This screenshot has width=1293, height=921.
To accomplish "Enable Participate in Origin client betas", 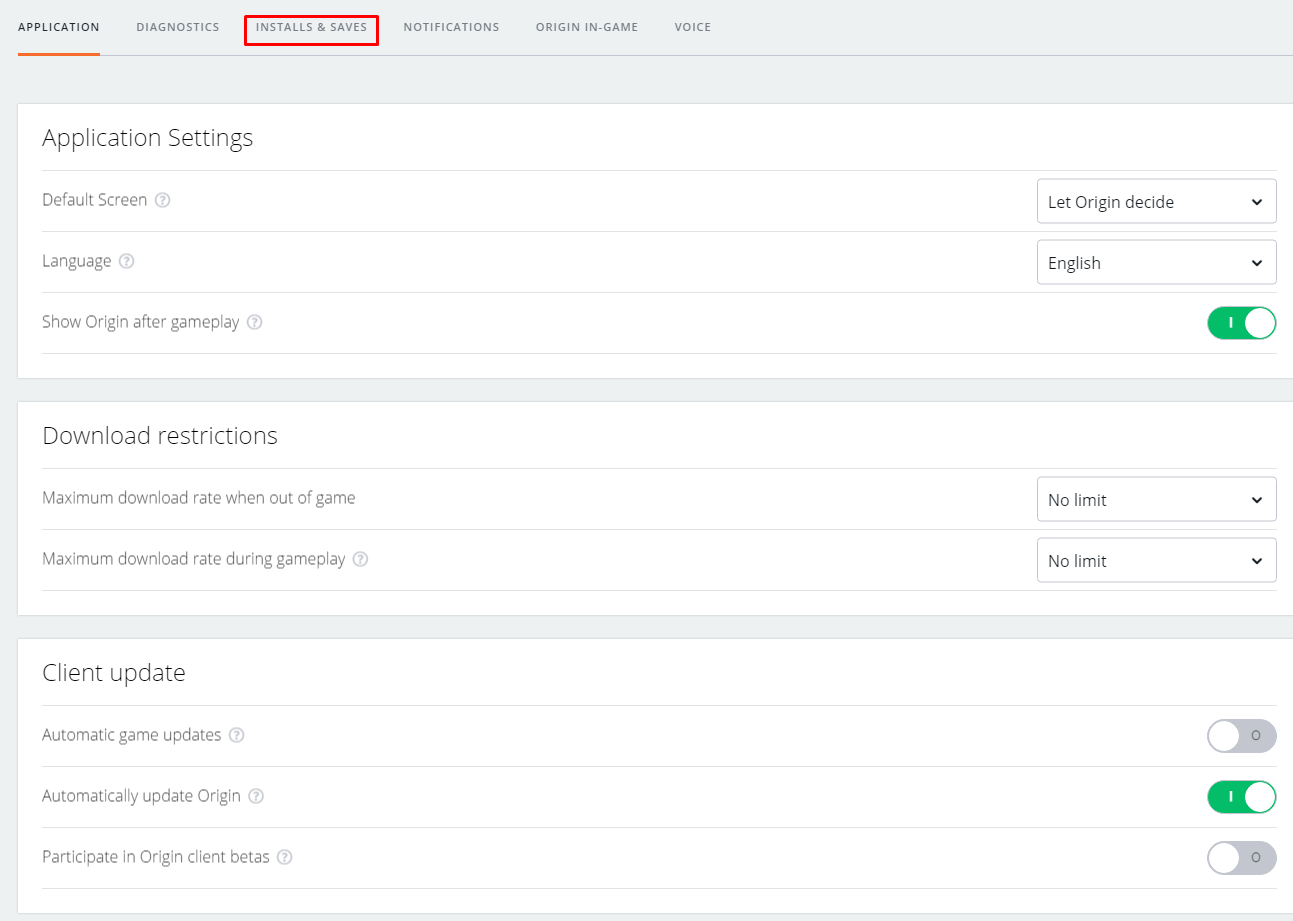I will pyautogui.click(x=1242, y=858).
